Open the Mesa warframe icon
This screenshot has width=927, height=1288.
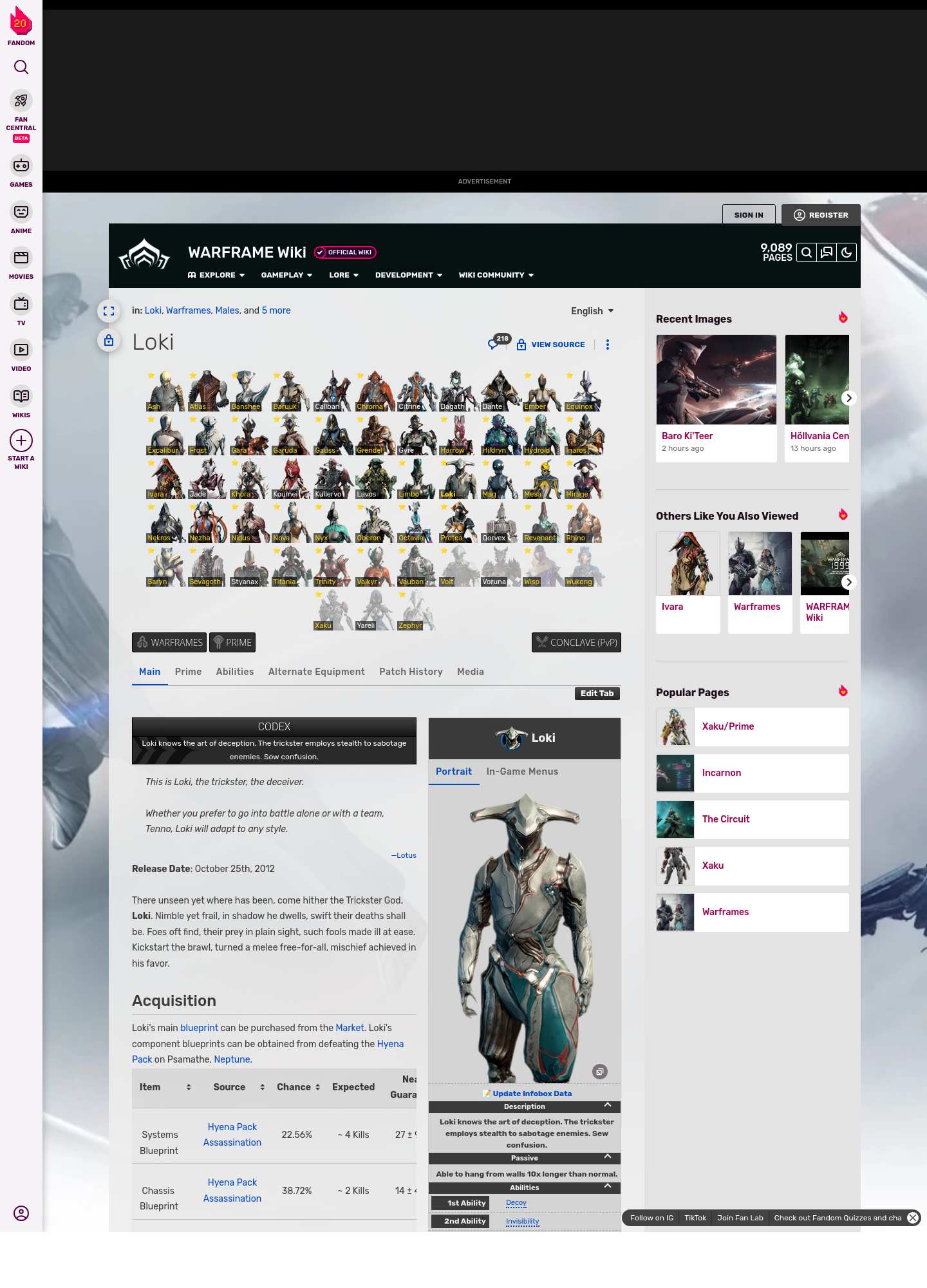[542, 478]
